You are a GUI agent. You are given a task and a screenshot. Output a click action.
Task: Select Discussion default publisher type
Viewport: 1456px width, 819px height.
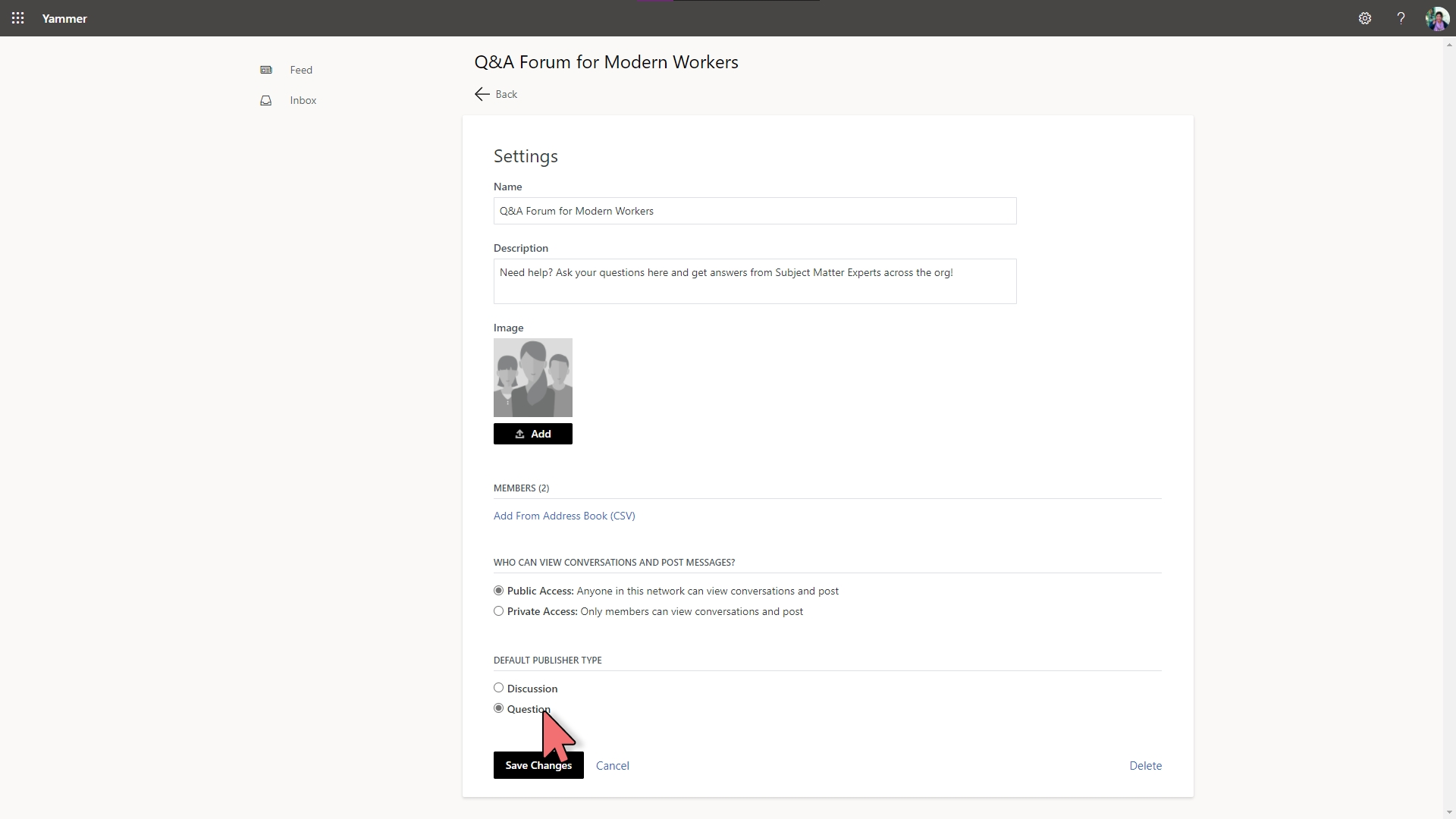point(498,688)
